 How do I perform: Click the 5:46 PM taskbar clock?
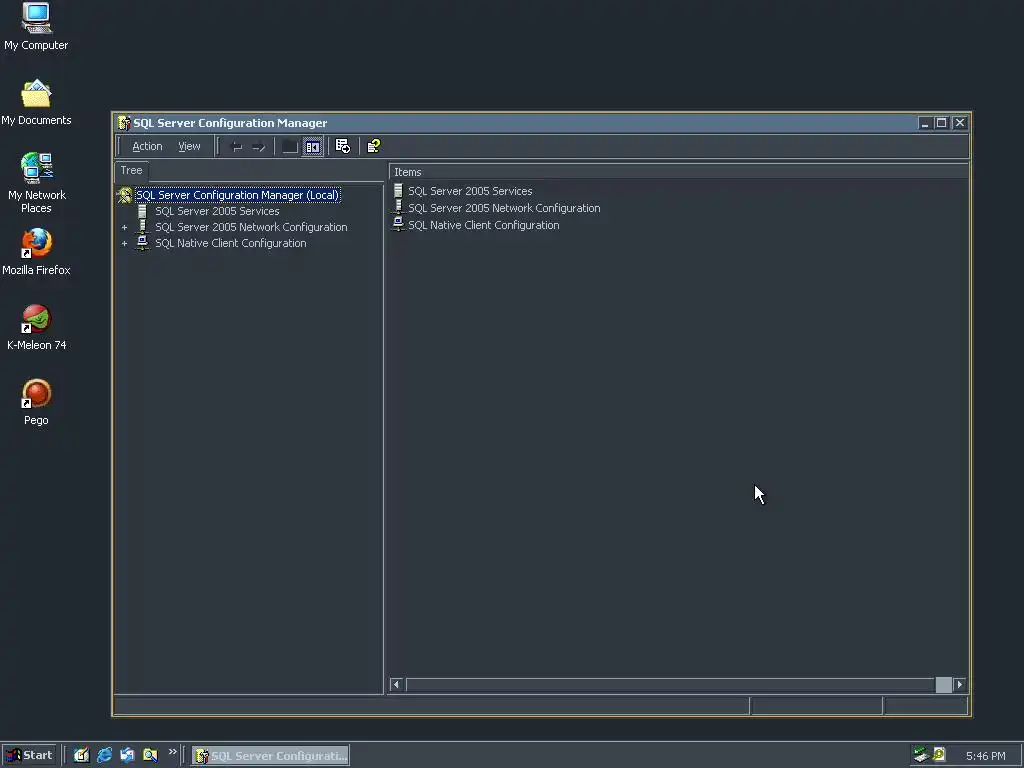[x=985, y=756]
